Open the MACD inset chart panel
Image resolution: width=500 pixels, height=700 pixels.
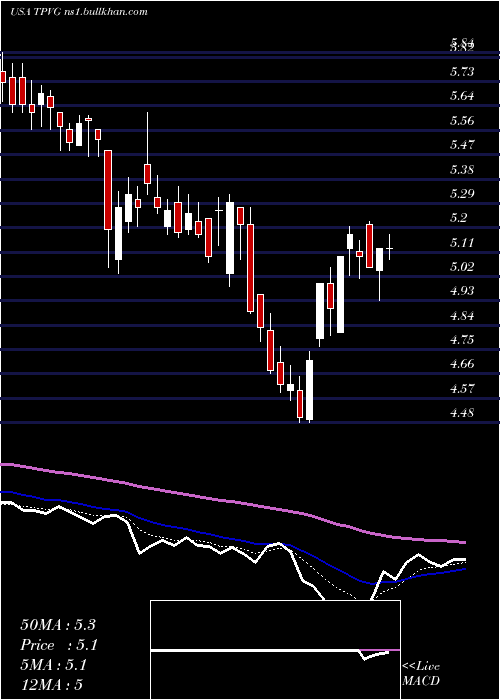pyautogui.click(x=275, y=650)
